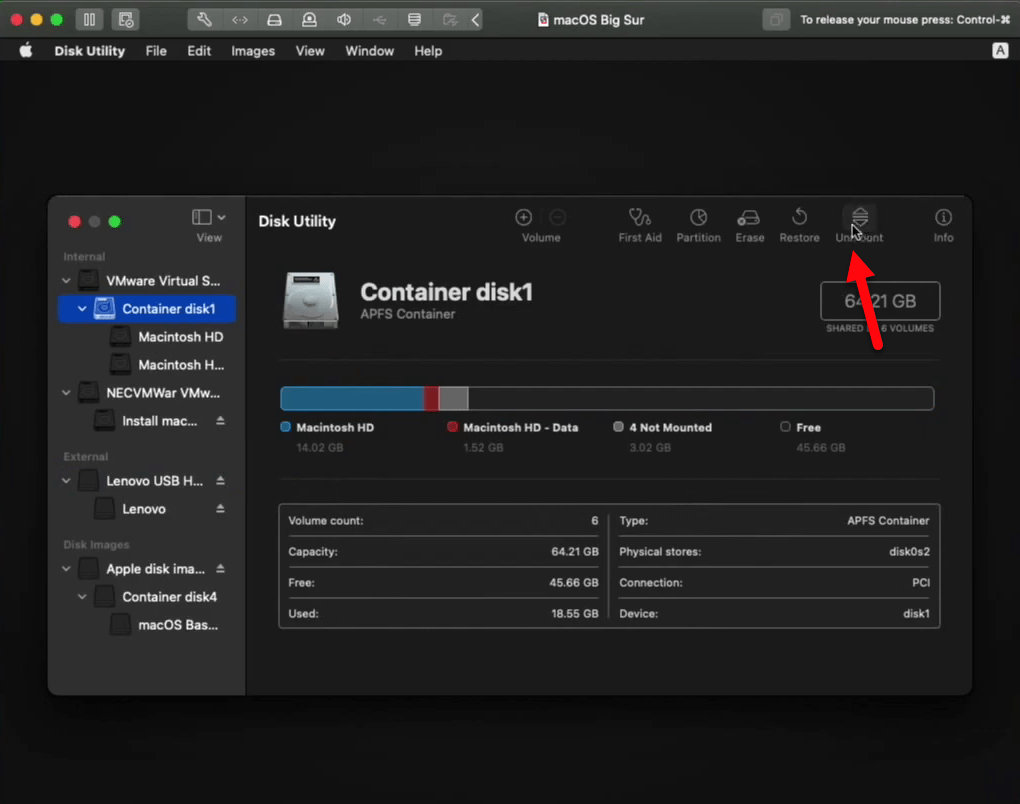Collapse the VMware Virtual S... disk
The width and height of the screenshot is (1020, 804).
(66, 281)
